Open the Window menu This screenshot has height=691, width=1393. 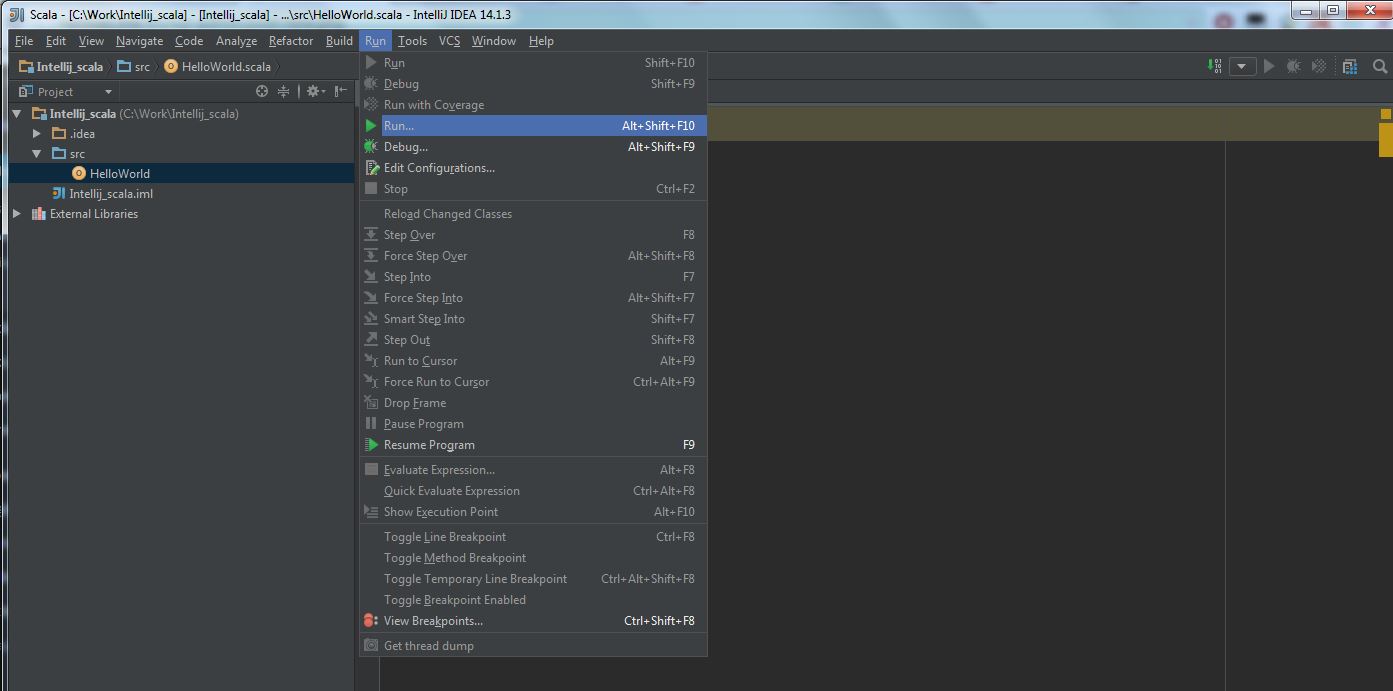pos(494,41)
